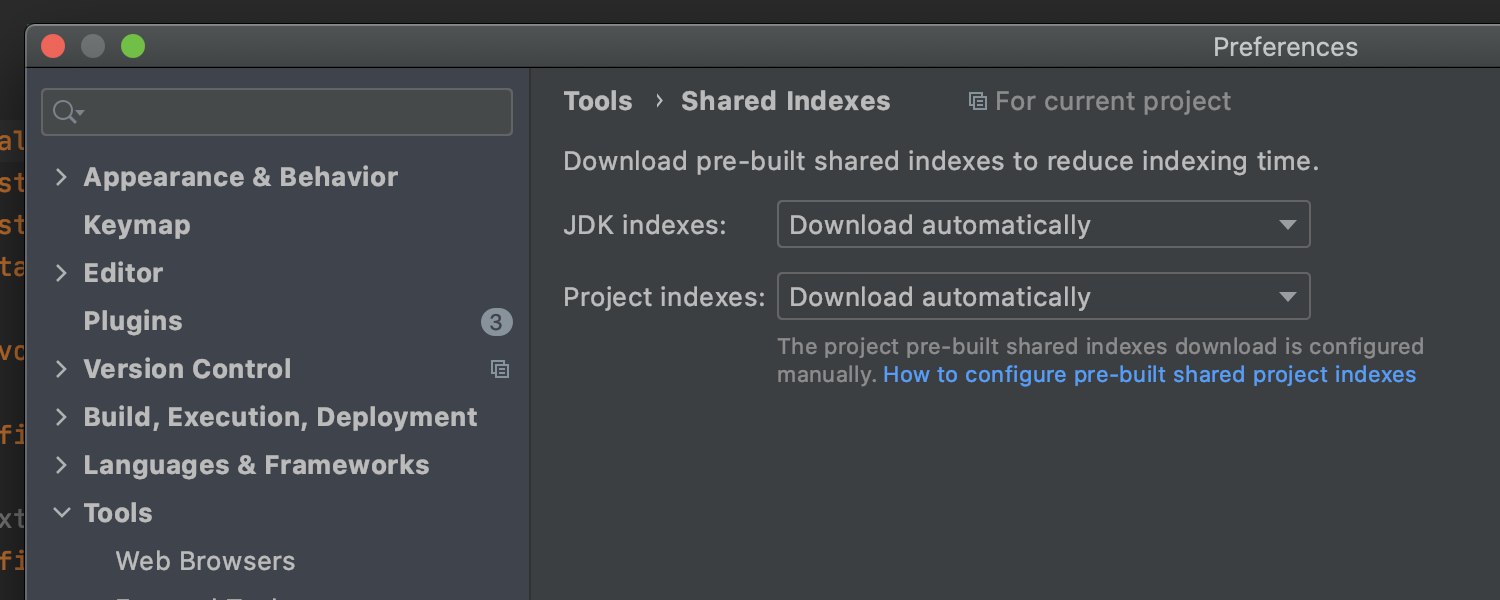Expand the Version Control section
This screenshot has width=1500, height=600.
click(61, 369)
